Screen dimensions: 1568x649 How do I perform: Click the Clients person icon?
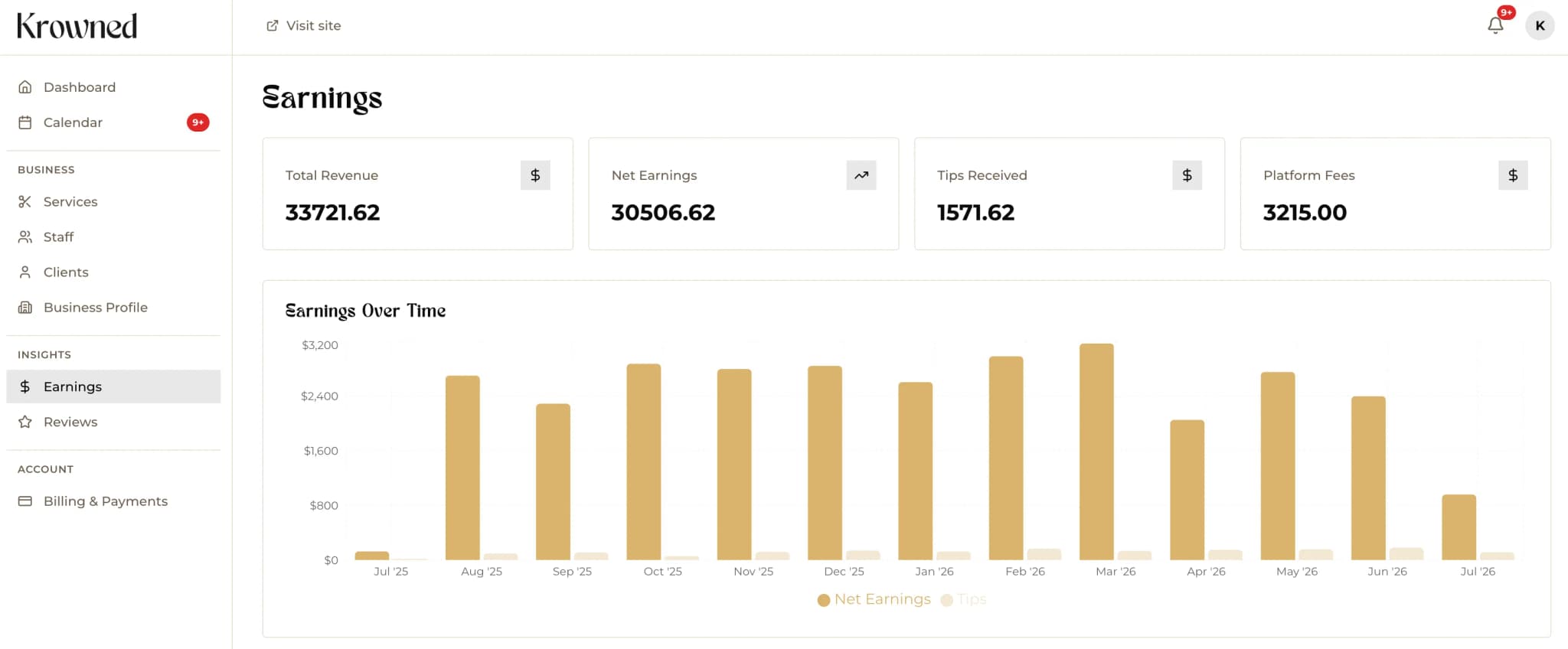pos(25,272)
